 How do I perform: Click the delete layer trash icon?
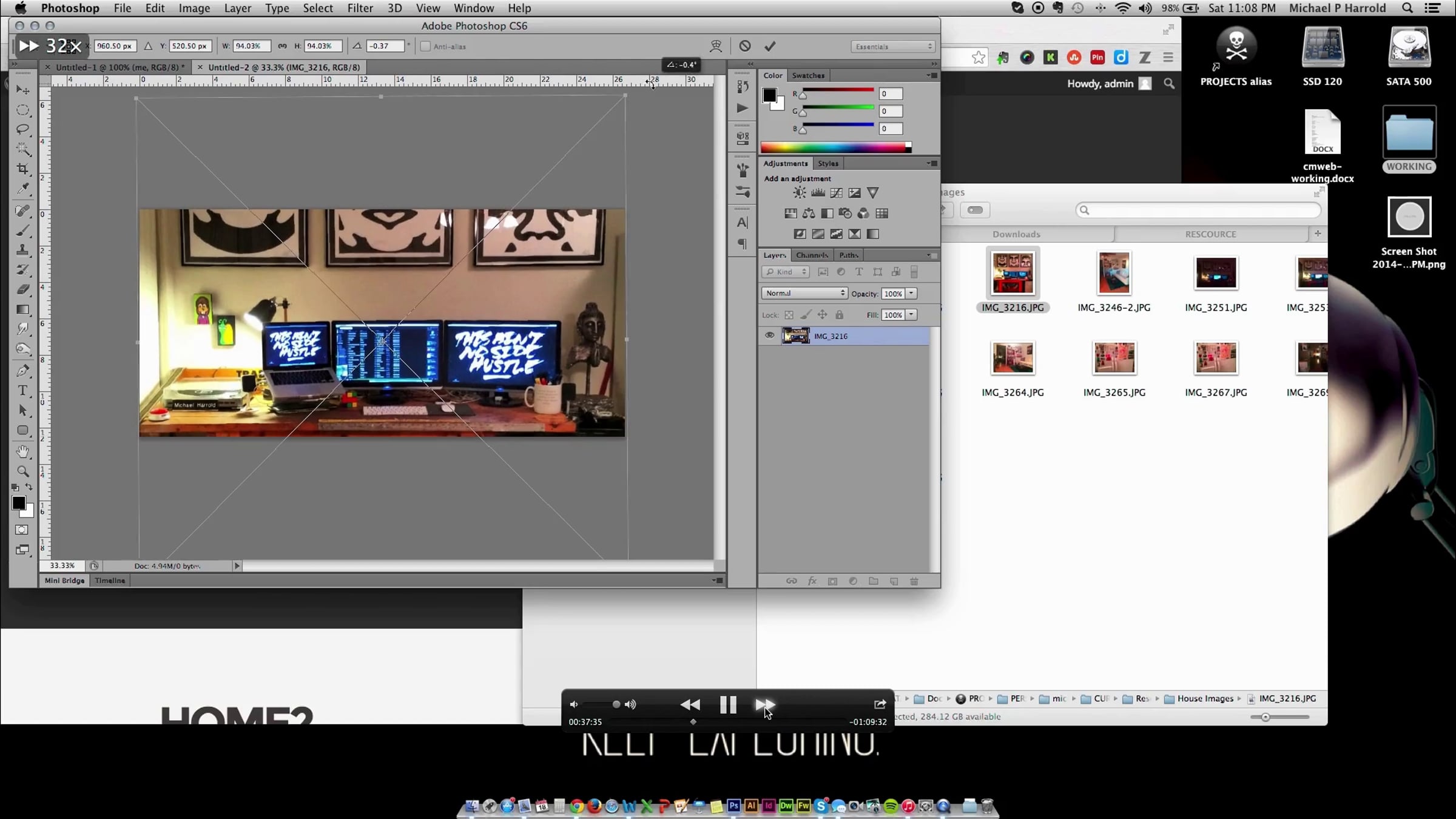pos(914,581)
